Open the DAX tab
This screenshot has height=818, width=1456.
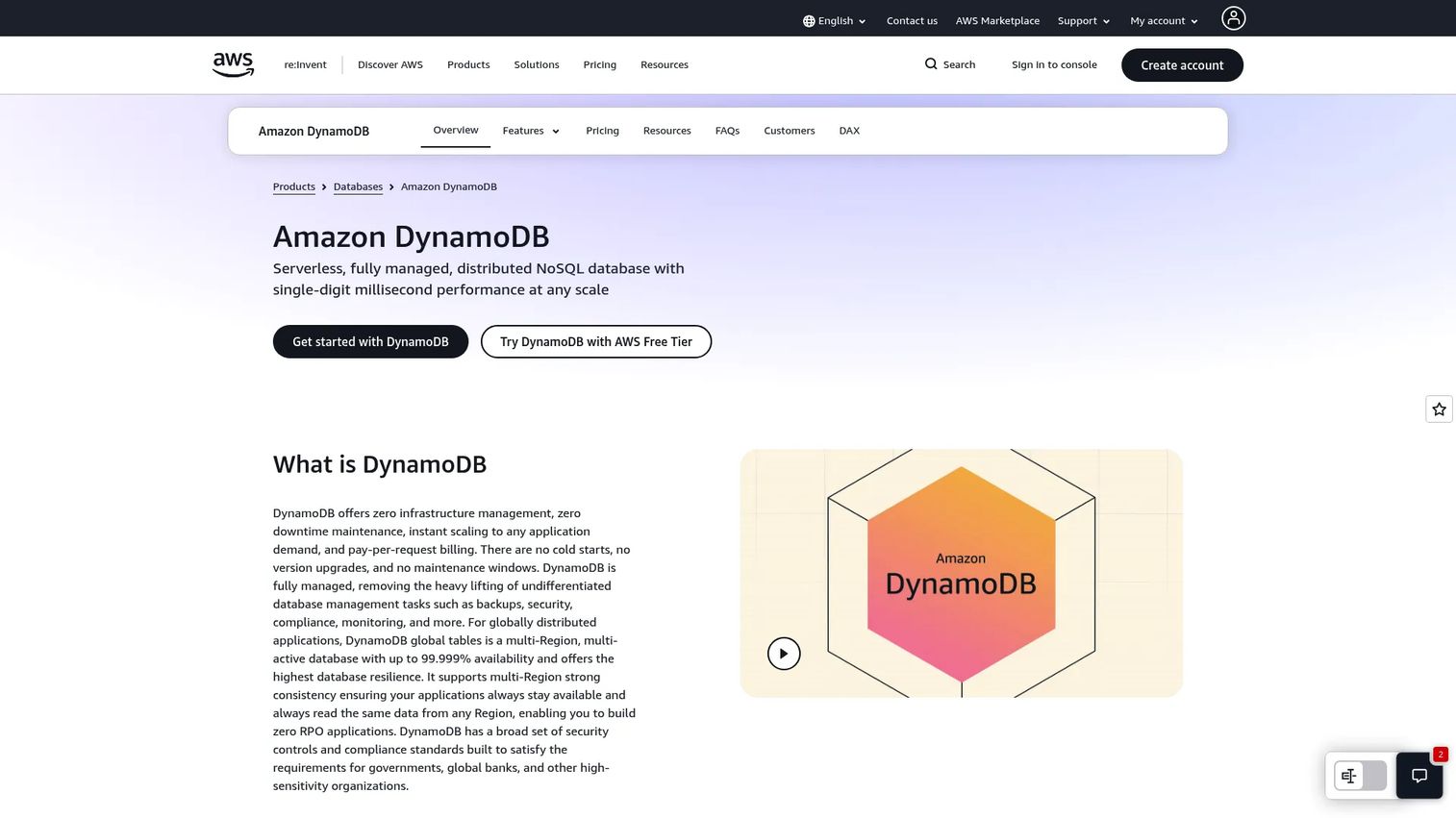tap(849, 131)
